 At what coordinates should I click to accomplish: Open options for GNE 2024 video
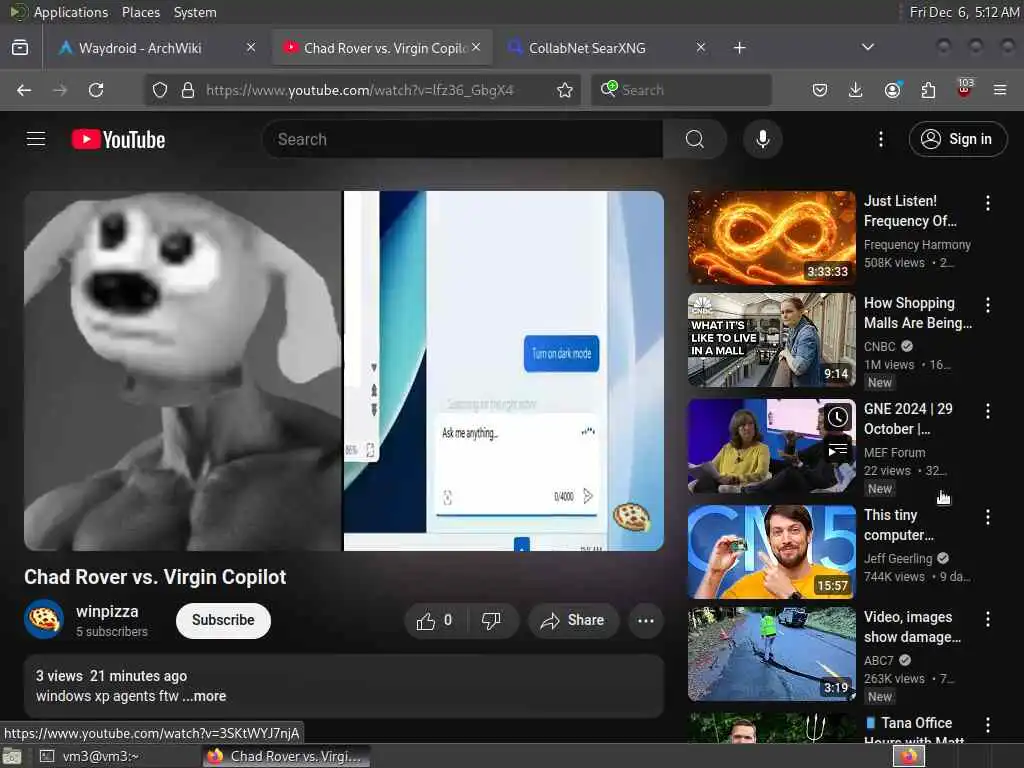pos(987,411)
